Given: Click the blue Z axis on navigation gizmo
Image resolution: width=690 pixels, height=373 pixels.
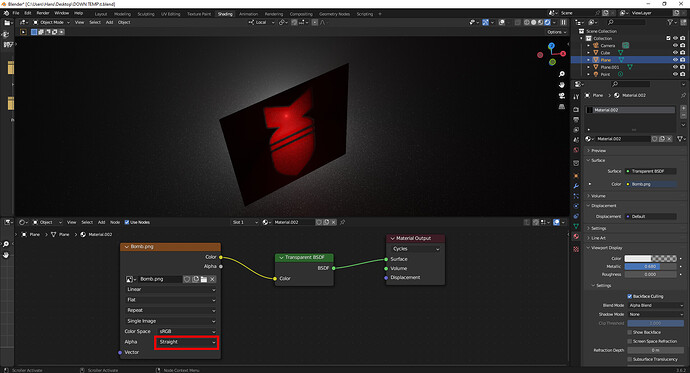Looking at the screenshot, I should [x=551, y=45].
